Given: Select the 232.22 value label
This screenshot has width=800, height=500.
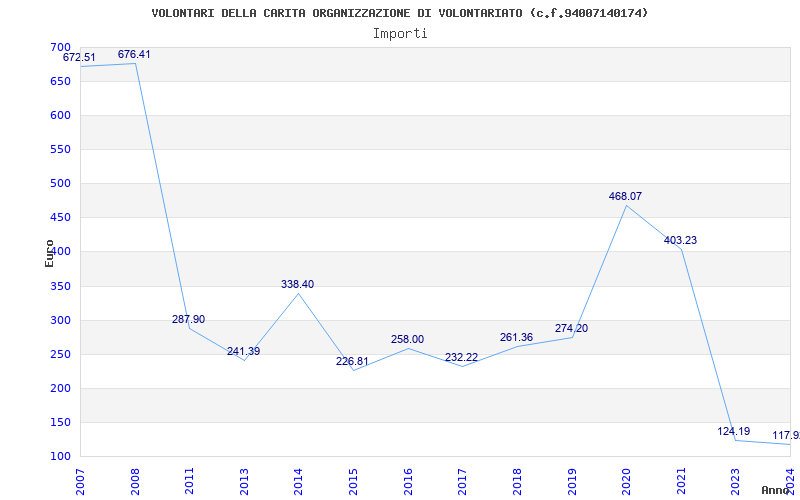Looking at the screenshot, I should 461,358.
